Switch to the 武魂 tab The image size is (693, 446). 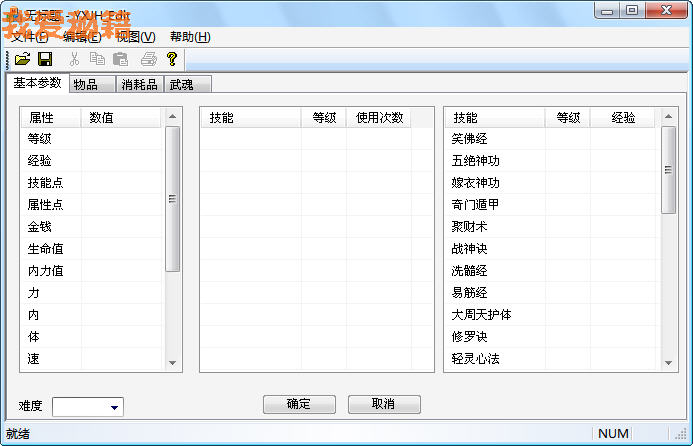coord(181,84)
